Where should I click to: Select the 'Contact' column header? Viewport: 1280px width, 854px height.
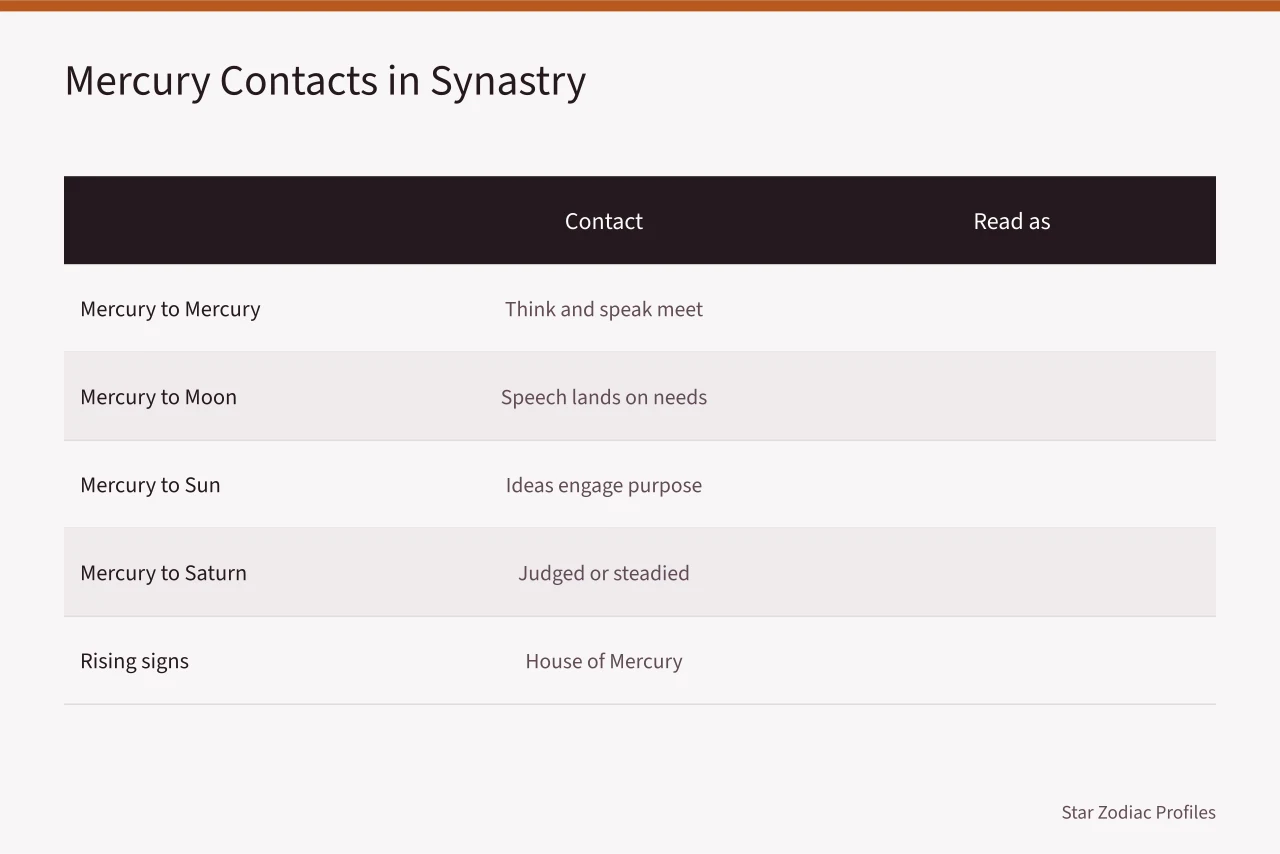pyautogui.click(x=604, y=221)
